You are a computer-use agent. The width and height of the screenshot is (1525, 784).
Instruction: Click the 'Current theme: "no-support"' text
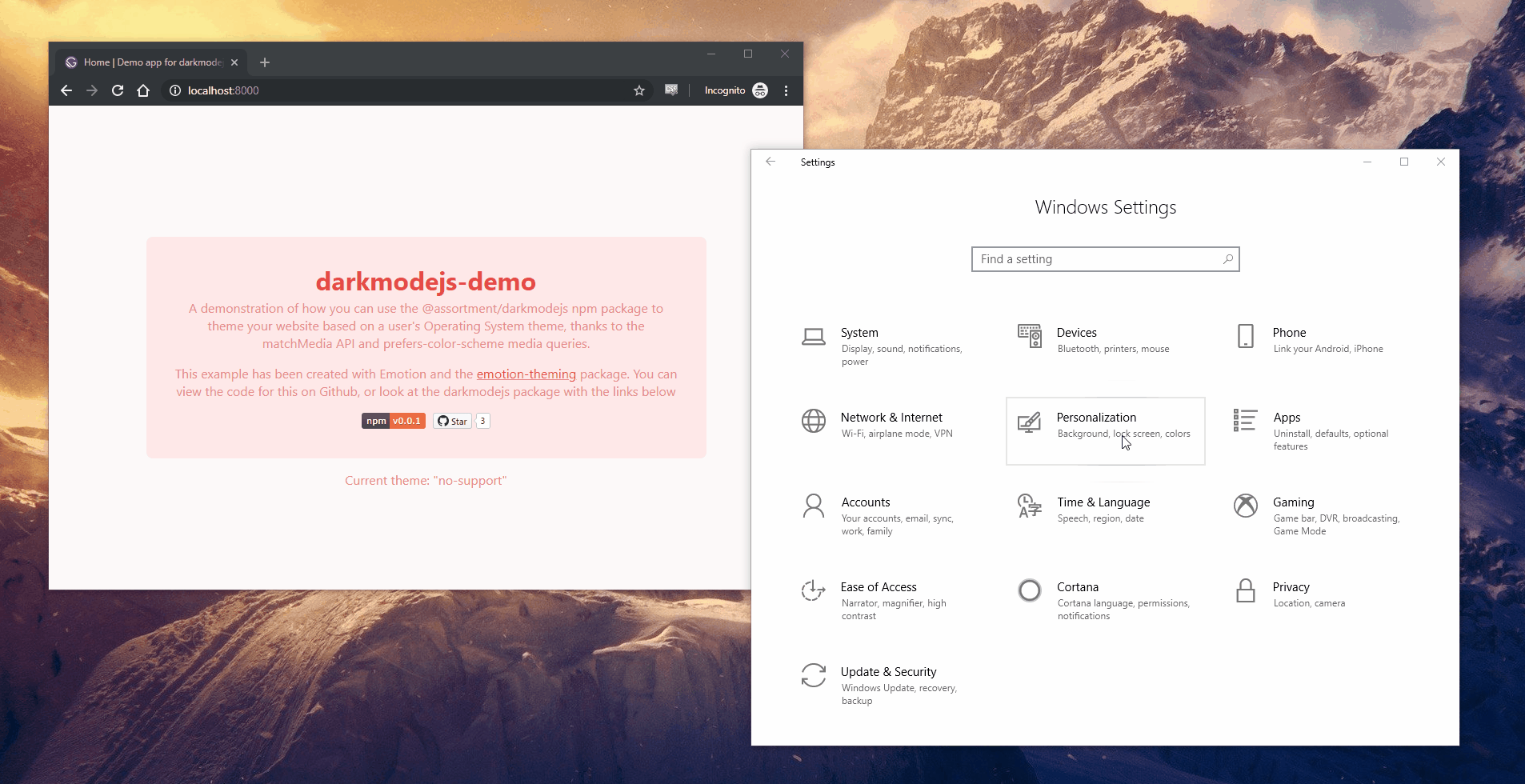click(426, 481)
